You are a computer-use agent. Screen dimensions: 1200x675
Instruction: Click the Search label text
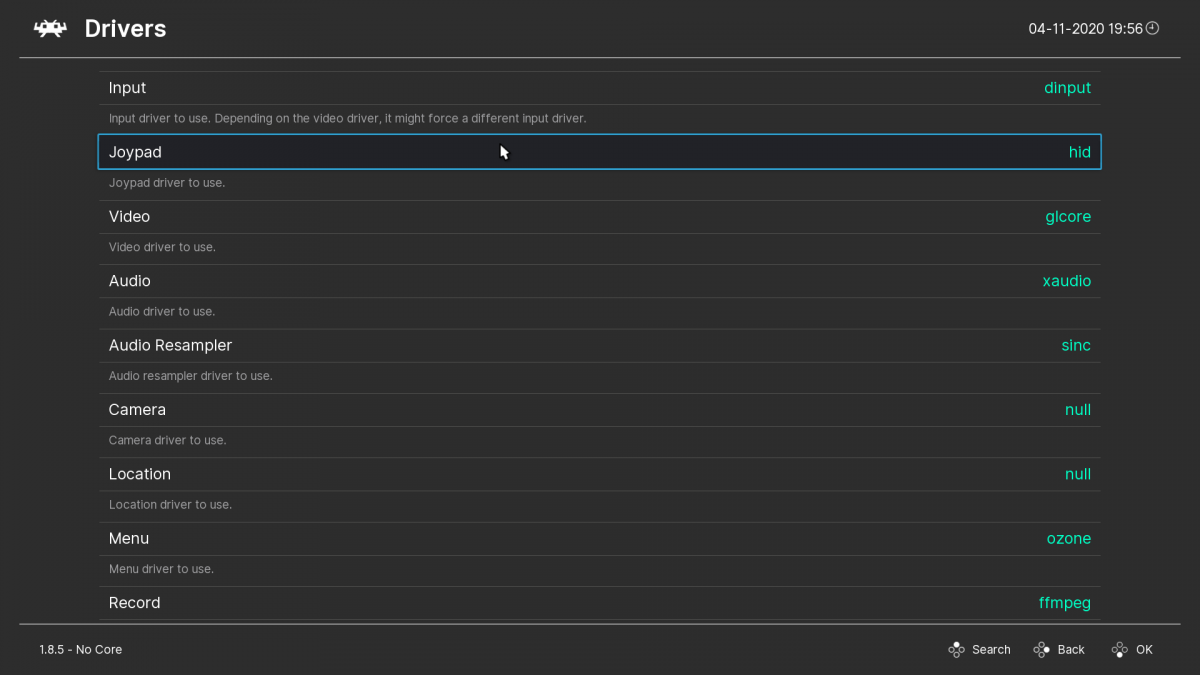[991, 649]
